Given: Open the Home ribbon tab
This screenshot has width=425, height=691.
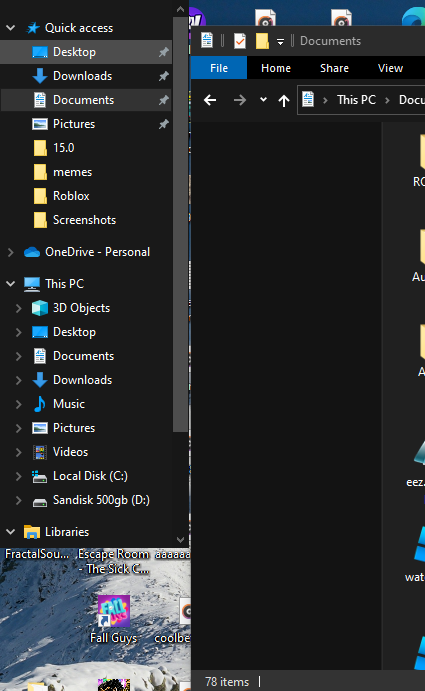Looking at the screenshot, I should [x=276, y=68].
